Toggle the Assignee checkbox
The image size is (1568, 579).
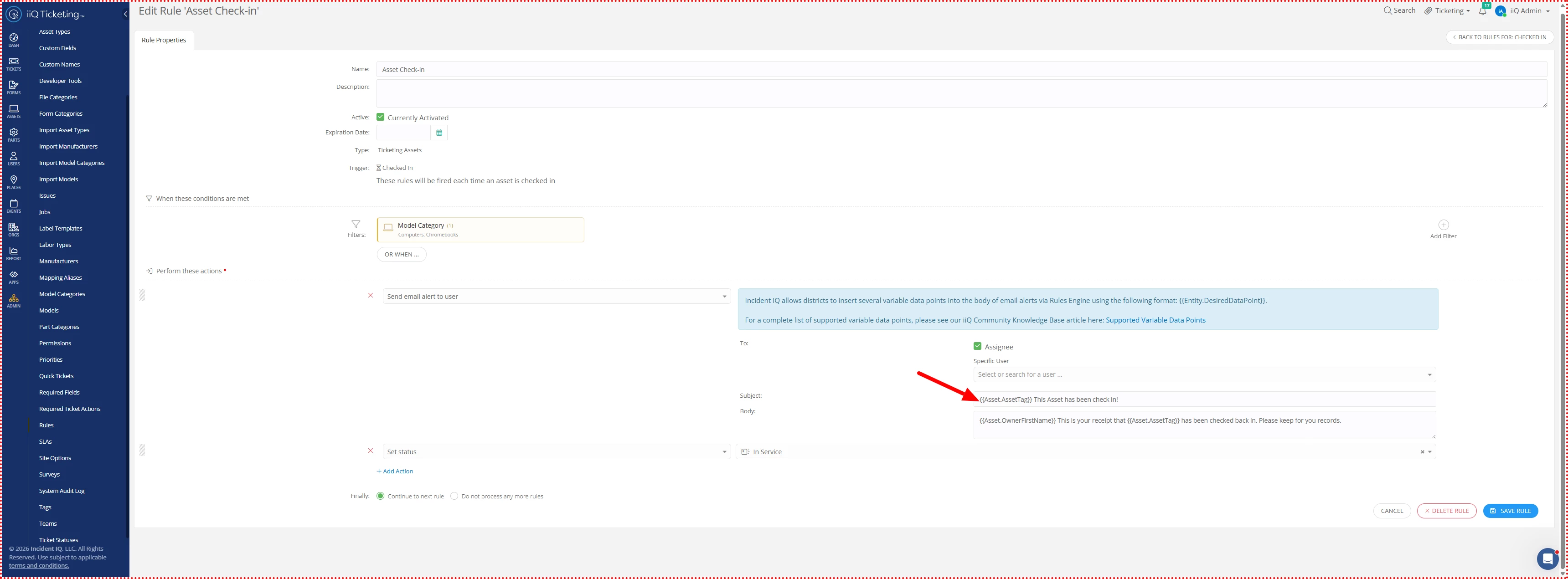977,347
